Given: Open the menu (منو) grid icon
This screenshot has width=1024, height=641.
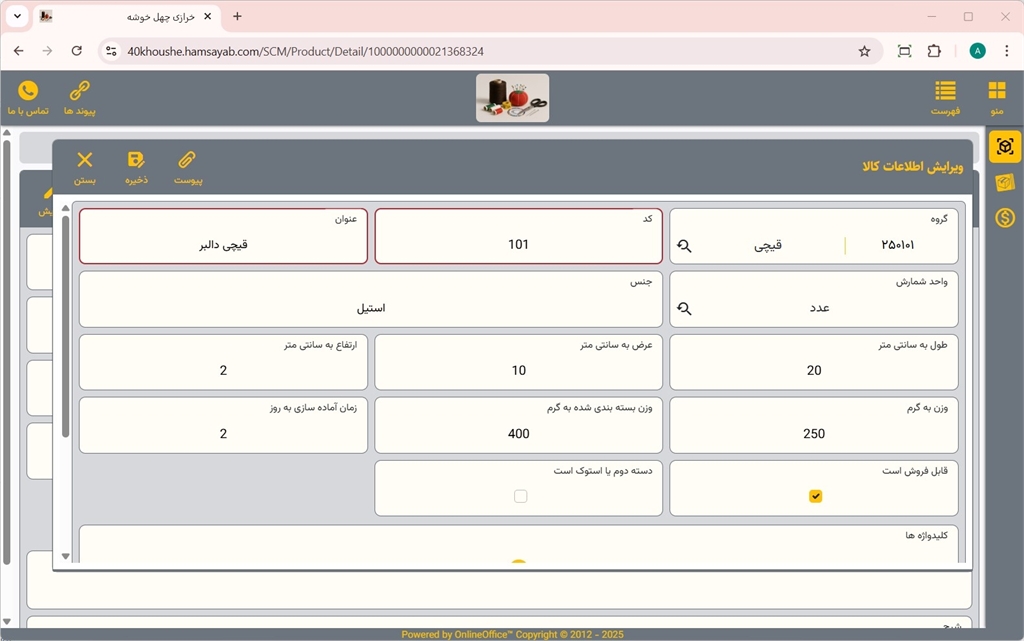Looking at the screenshot, I should pyautogui.click(x=996, y=92).
